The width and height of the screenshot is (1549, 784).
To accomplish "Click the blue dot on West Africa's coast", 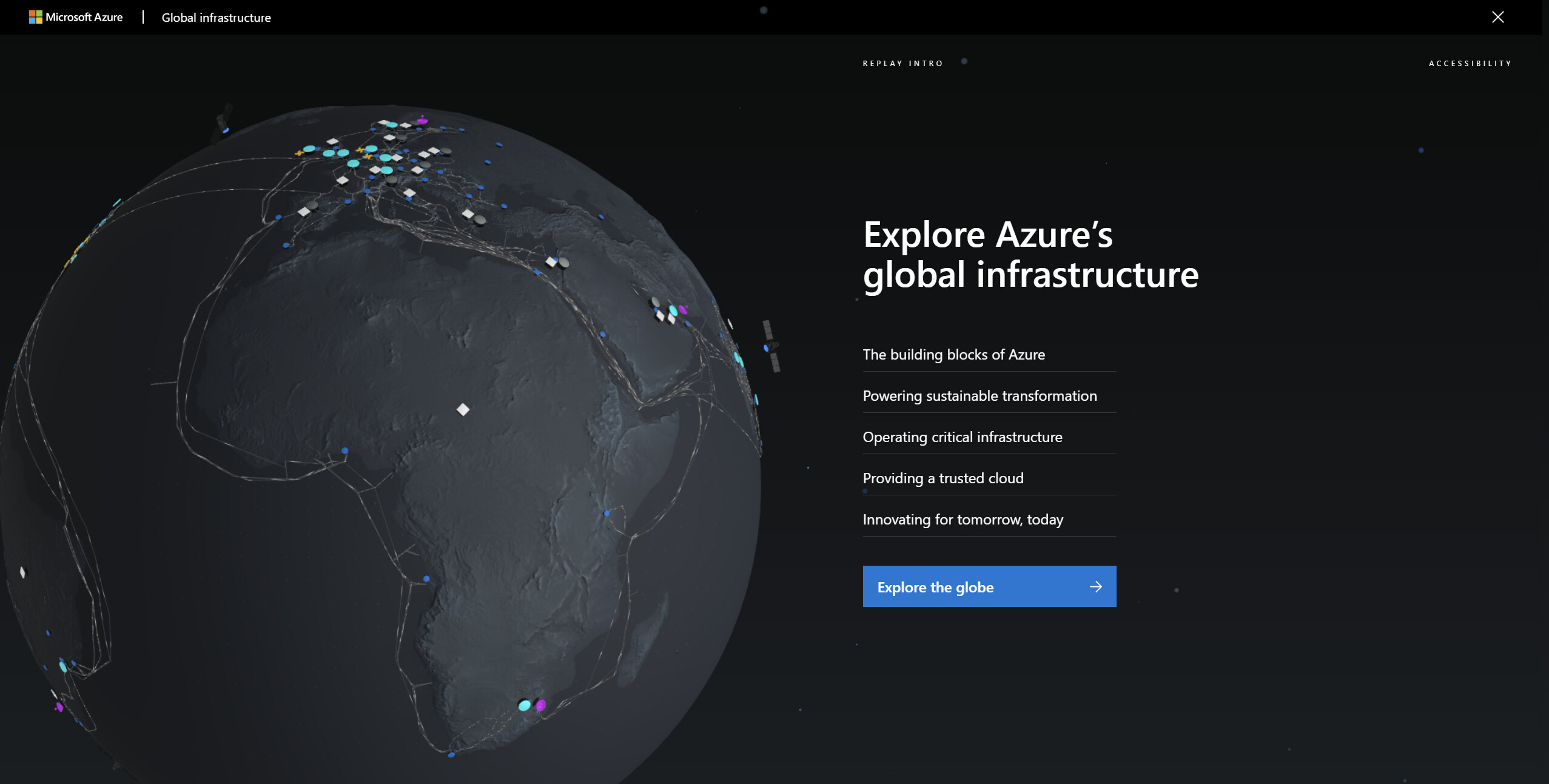I will (x=344, y=451).
